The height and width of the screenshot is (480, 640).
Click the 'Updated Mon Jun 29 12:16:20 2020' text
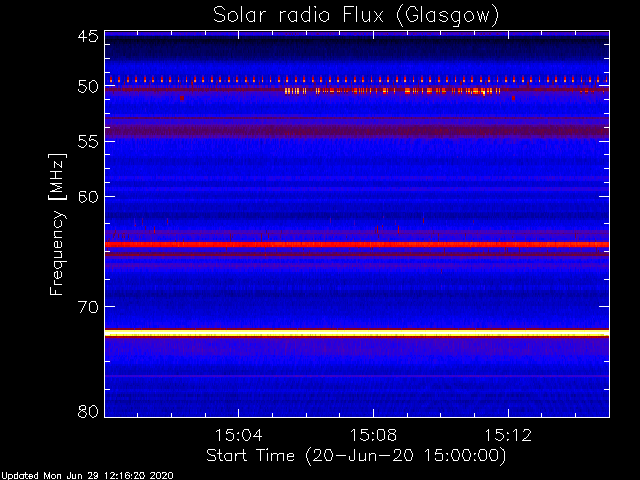(x=87, y=476)
